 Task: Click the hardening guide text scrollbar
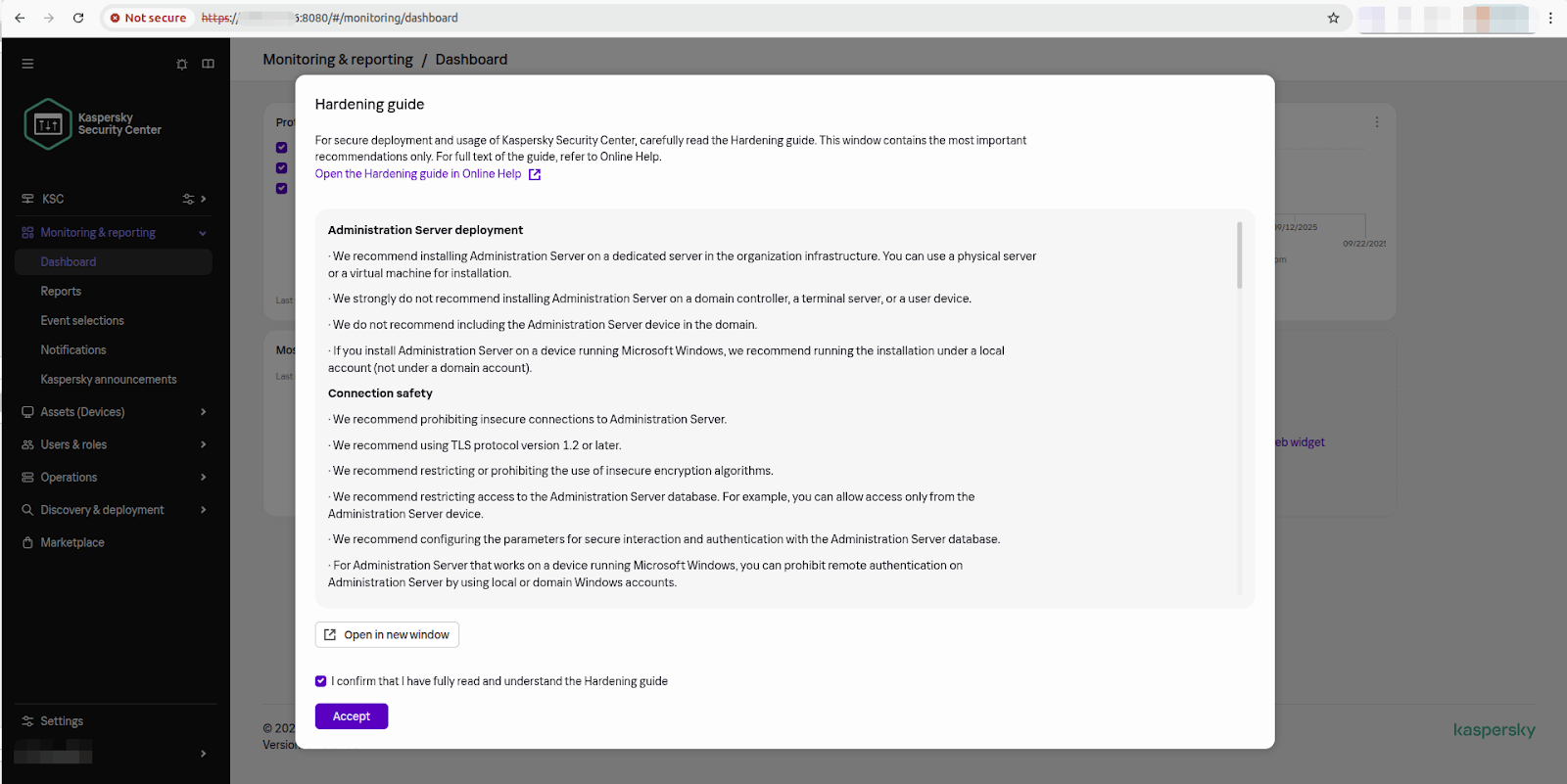[x=1239, y=255]
